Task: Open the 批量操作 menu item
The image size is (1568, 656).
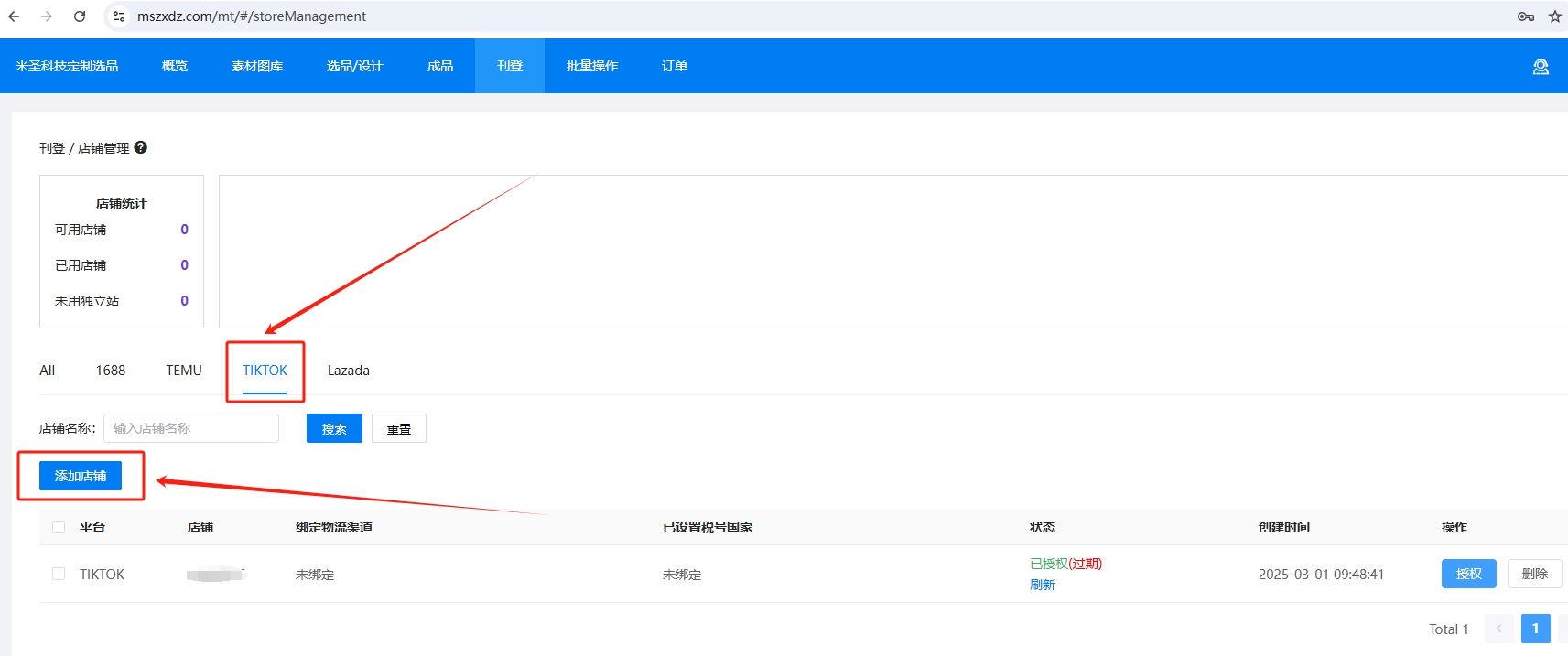Action: pyautogui.click(x=592, y=66)
